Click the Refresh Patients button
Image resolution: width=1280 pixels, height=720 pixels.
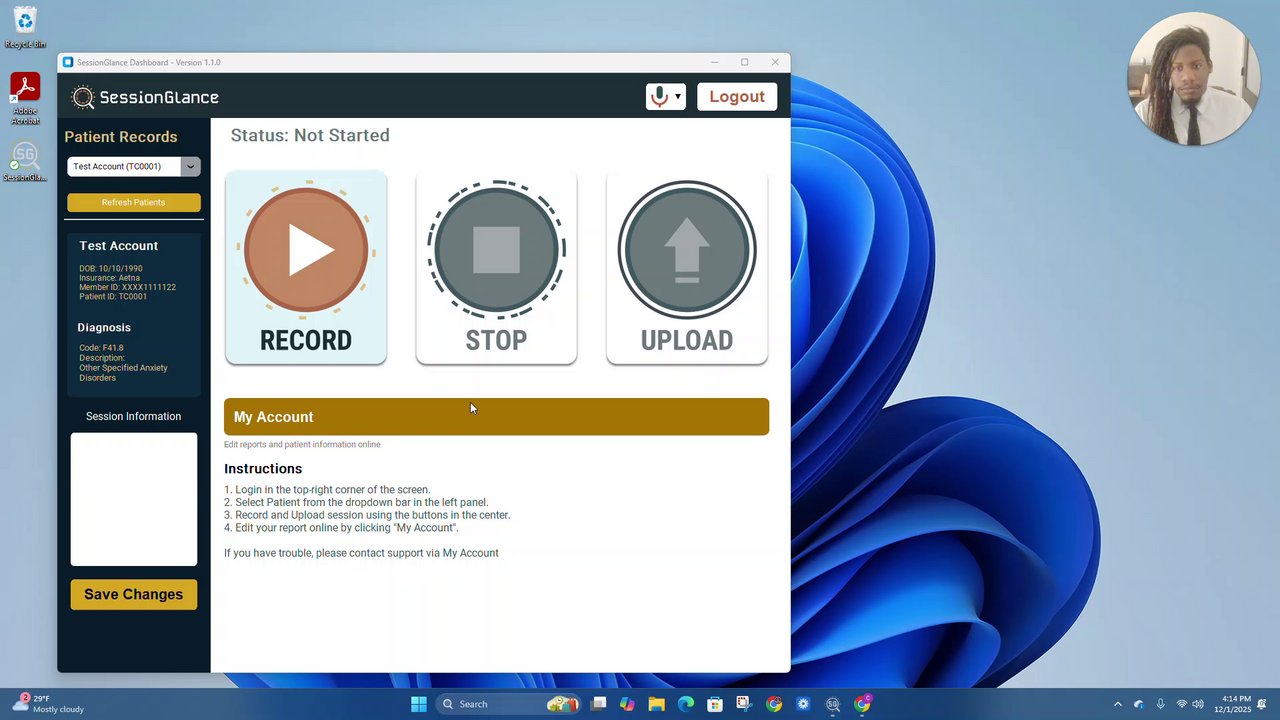click(x=134, y=203)
